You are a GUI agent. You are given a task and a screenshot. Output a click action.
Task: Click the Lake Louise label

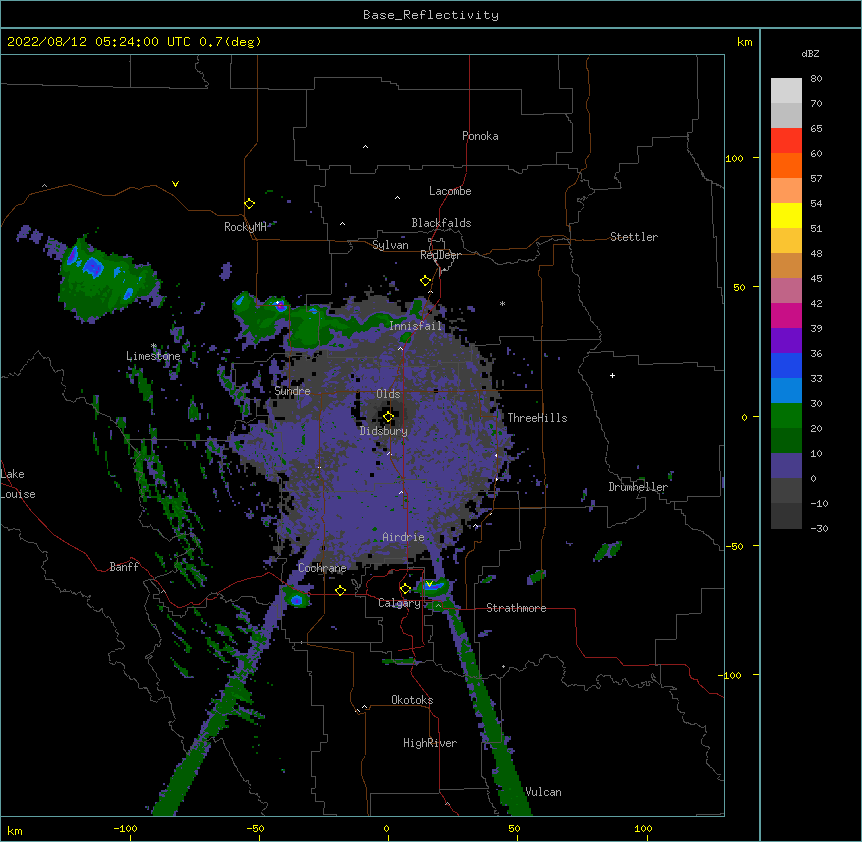click(x=18, y=484)
